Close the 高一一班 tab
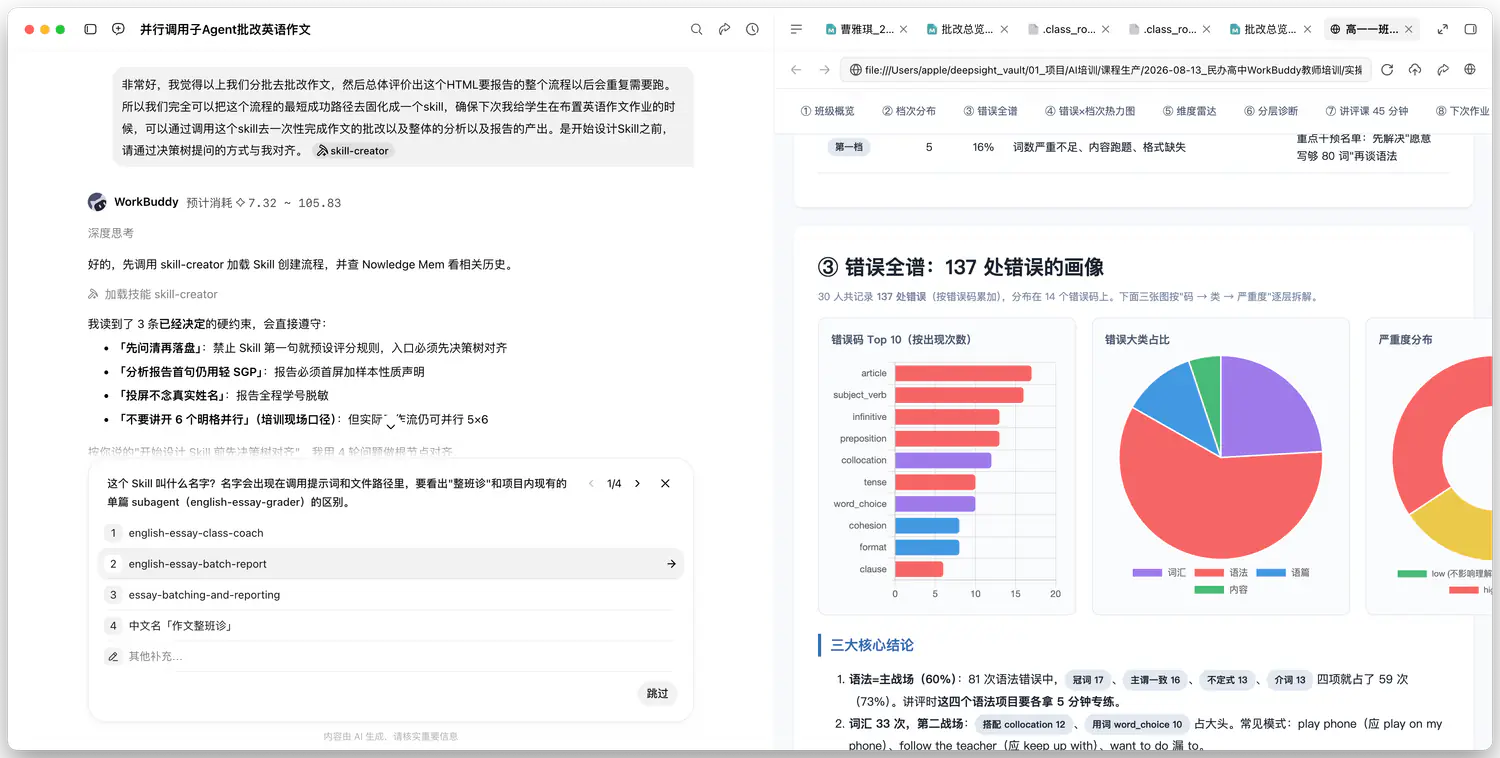This screenshot has height=758, width=1500. pyautogui.click(x=1409, y=30)
